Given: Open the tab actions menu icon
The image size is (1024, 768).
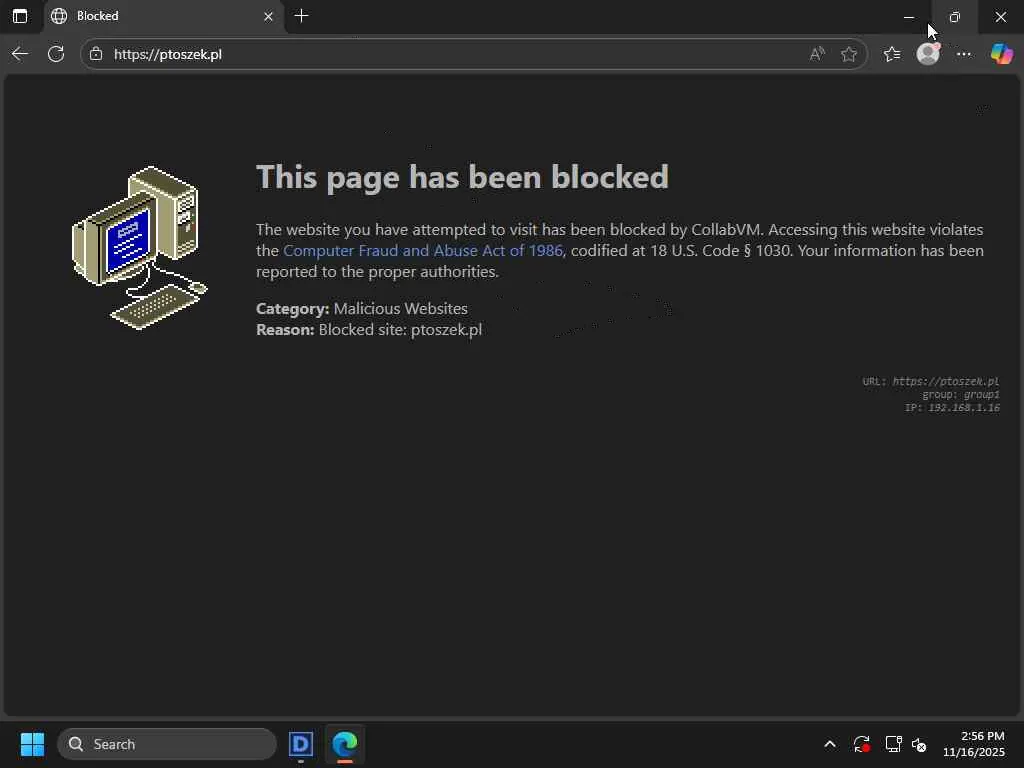Looking at the screenshot, I should (x=20, y=16).
